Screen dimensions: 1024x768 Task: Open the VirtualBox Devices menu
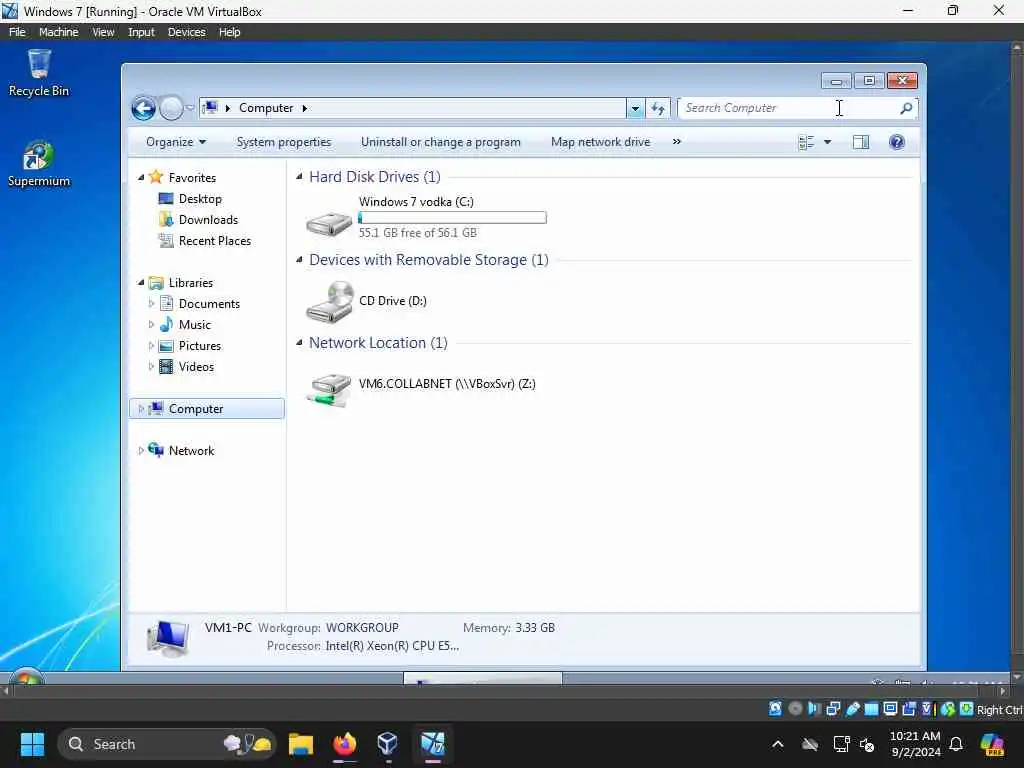coord(186,32)
